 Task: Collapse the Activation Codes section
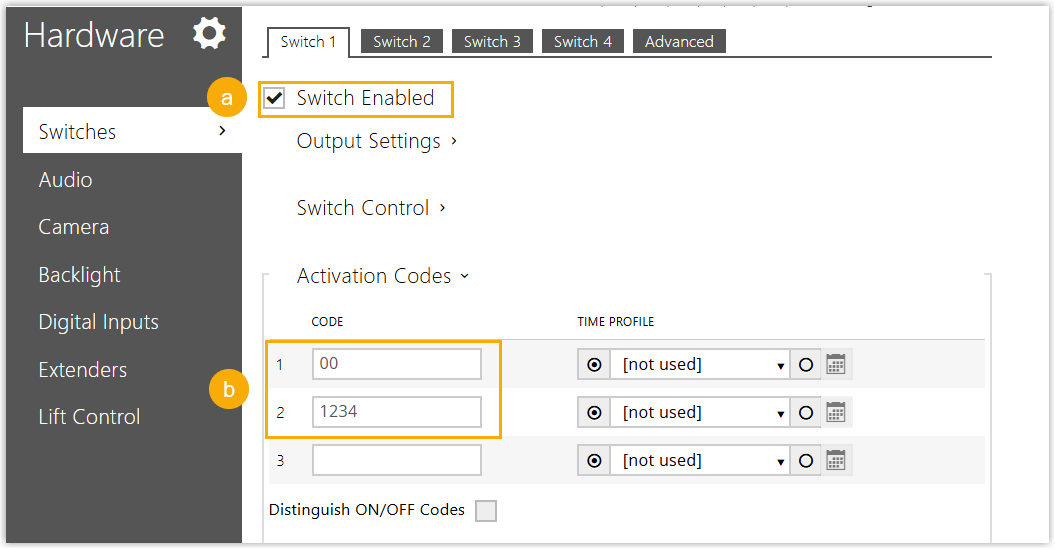[x=382, y=276]
